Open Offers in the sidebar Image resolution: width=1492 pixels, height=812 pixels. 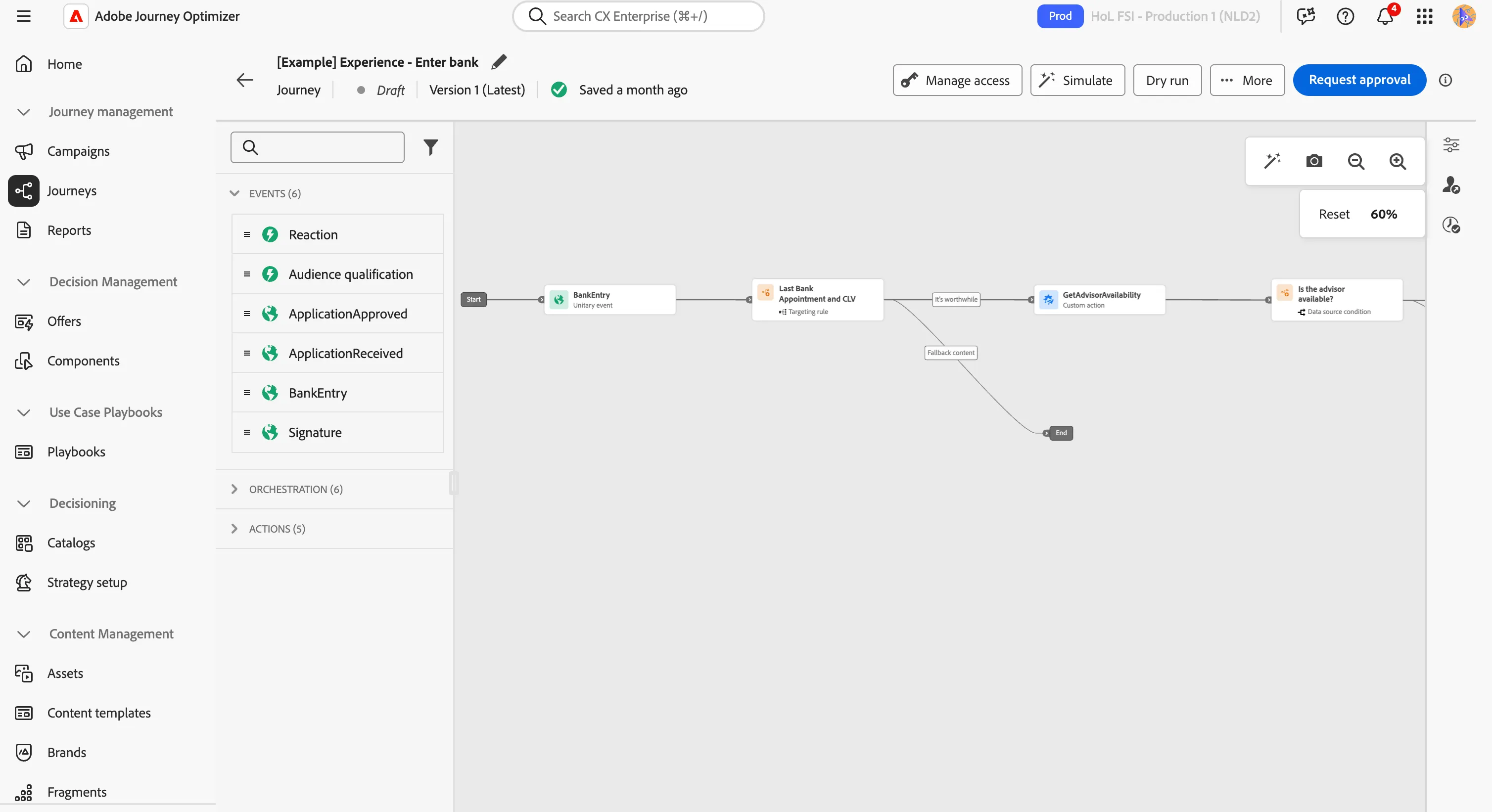click(64, 321)
